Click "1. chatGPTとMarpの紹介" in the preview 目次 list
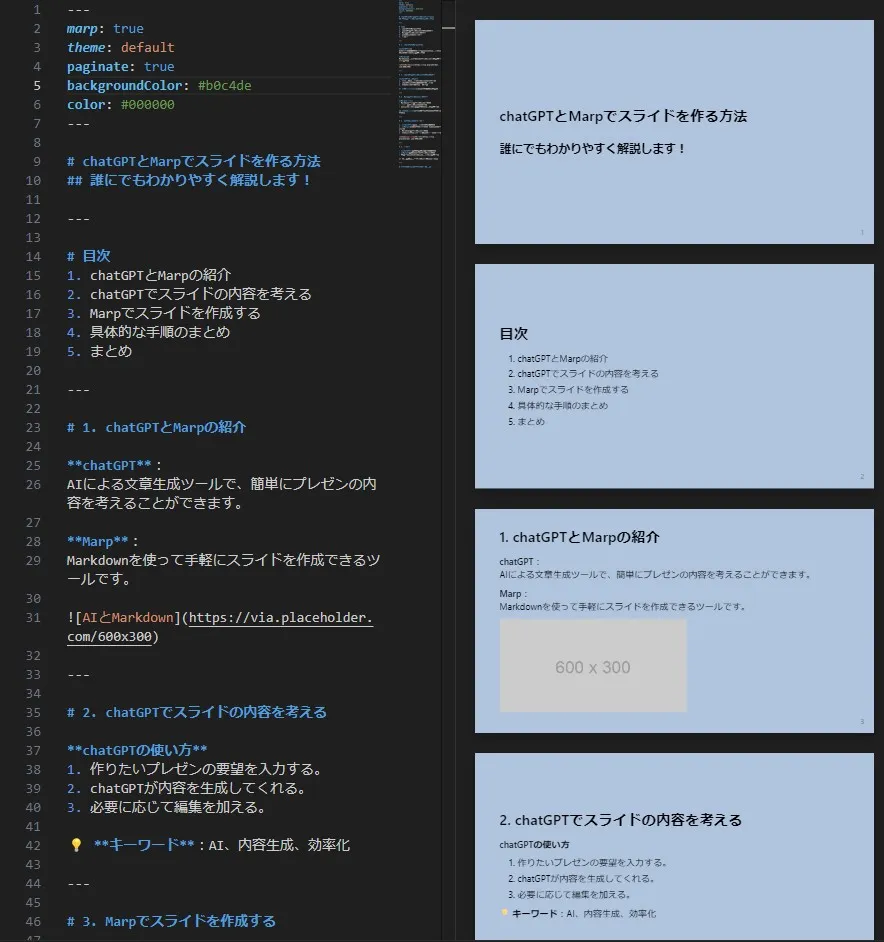884x942 pixels. [558, 359]
